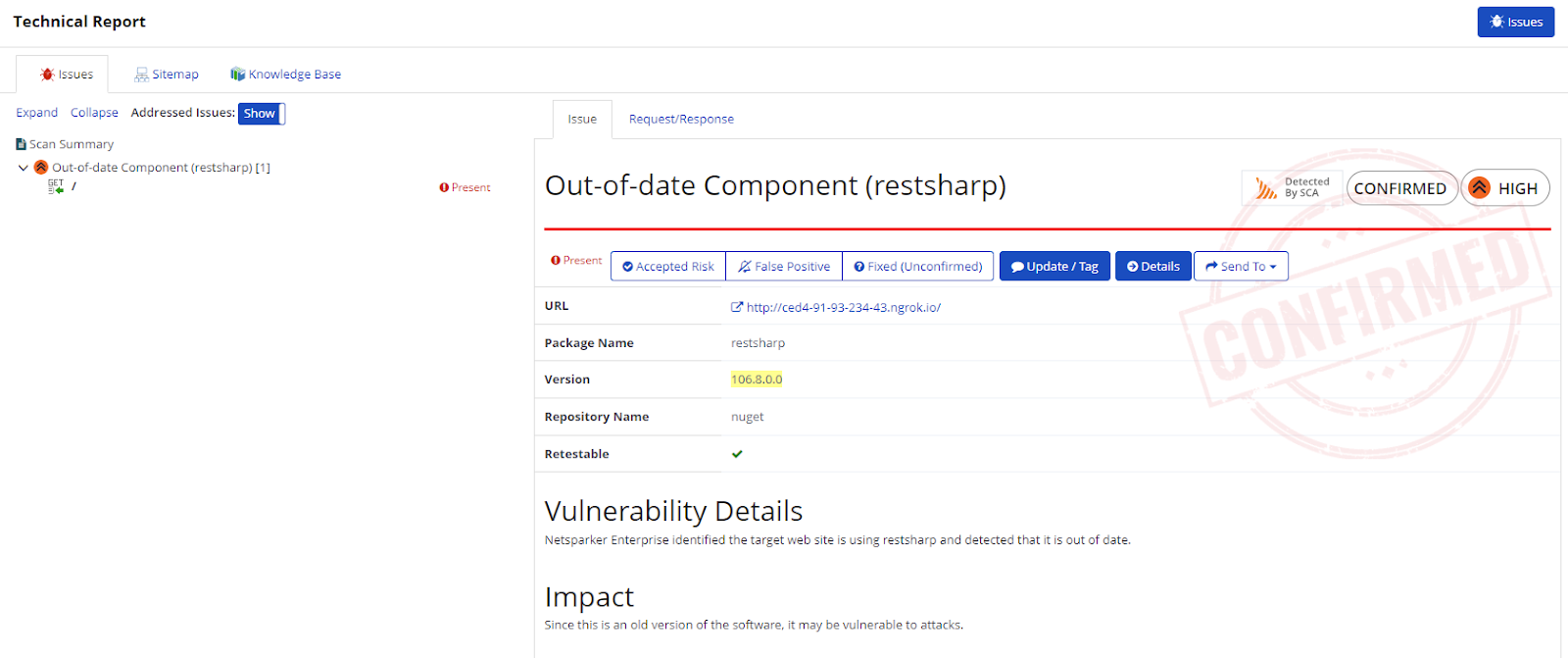Open the ngrok.io URL link
Viewport: 1568px width, 658px height.
(x=843, y=308)
